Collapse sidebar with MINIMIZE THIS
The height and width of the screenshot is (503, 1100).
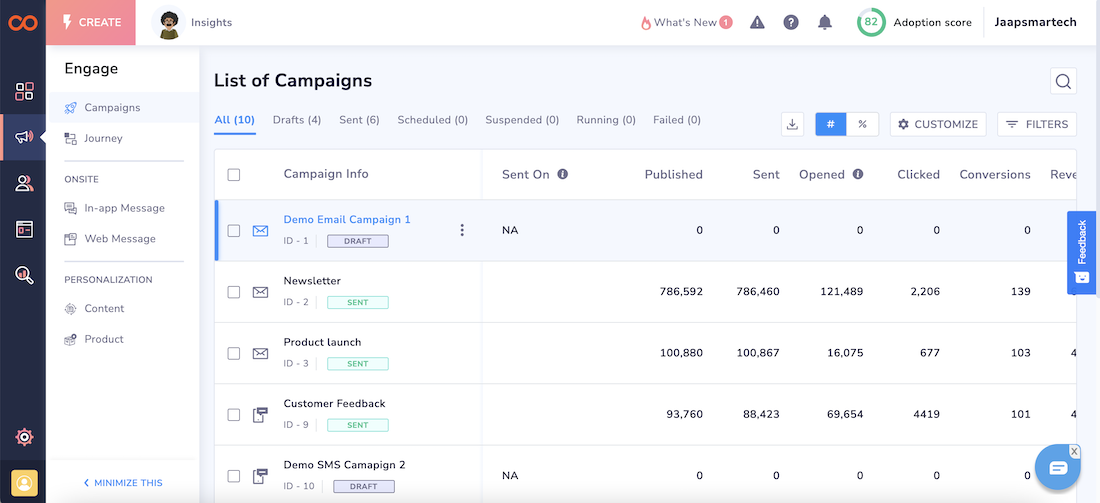[123, 483]
